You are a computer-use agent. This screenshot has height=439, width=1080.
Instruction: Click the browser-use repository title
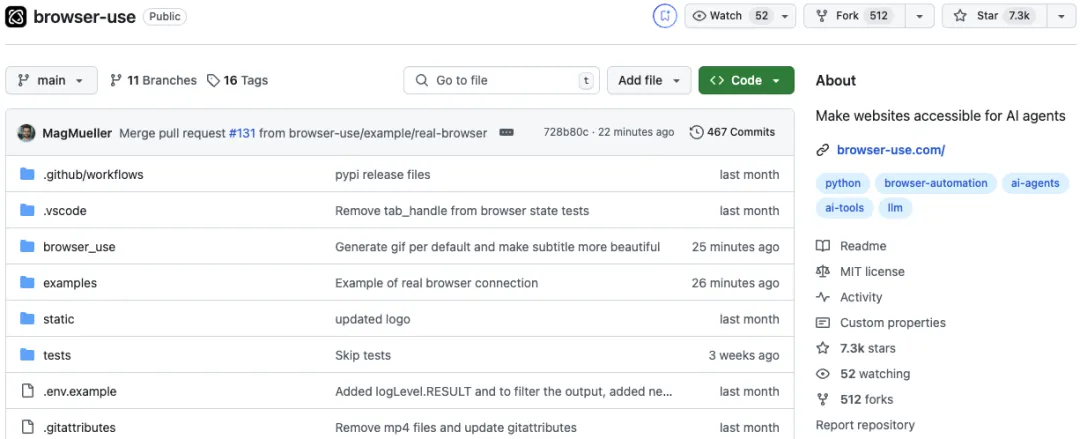coord(85,17)
